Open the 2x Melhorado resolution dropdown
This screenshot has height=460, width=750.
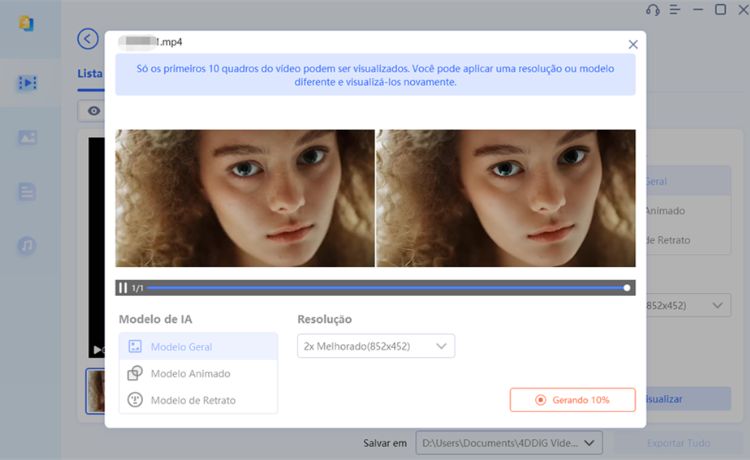pos(376,346)
